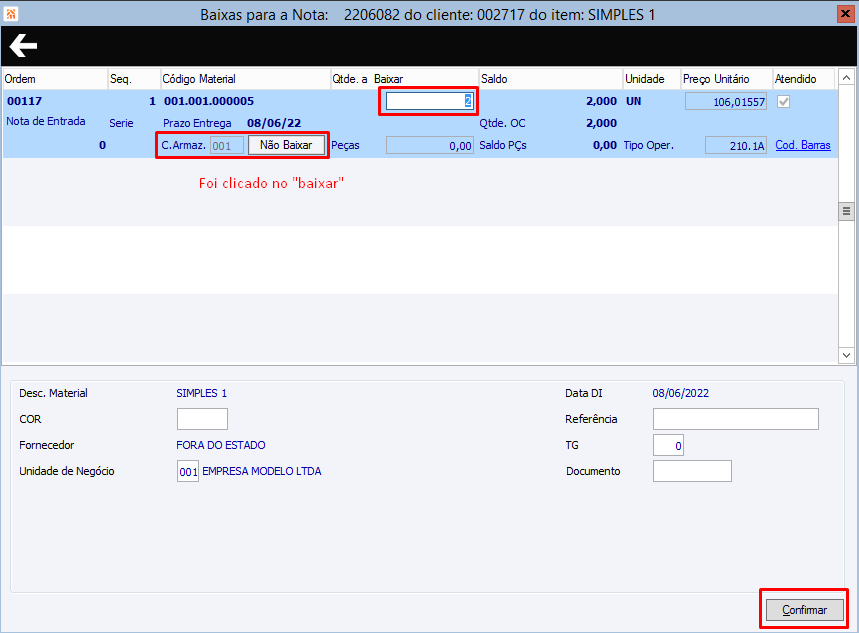Click the Seq. column header

point(134,79)
